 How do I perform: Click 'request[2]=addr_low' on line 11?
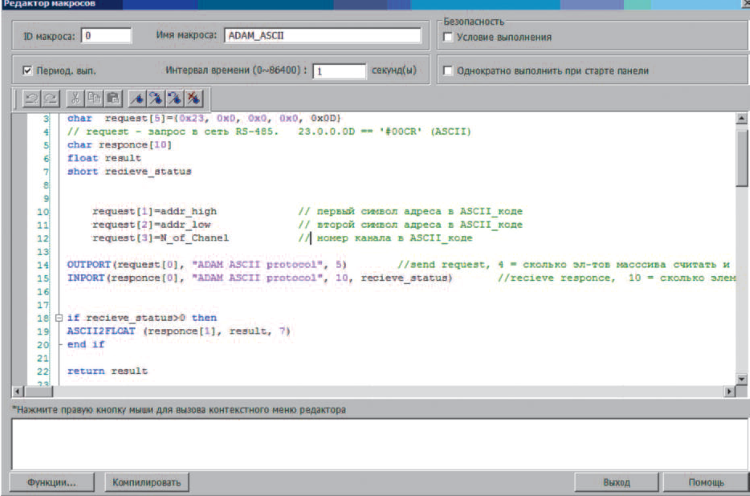[x=151, y=225]
